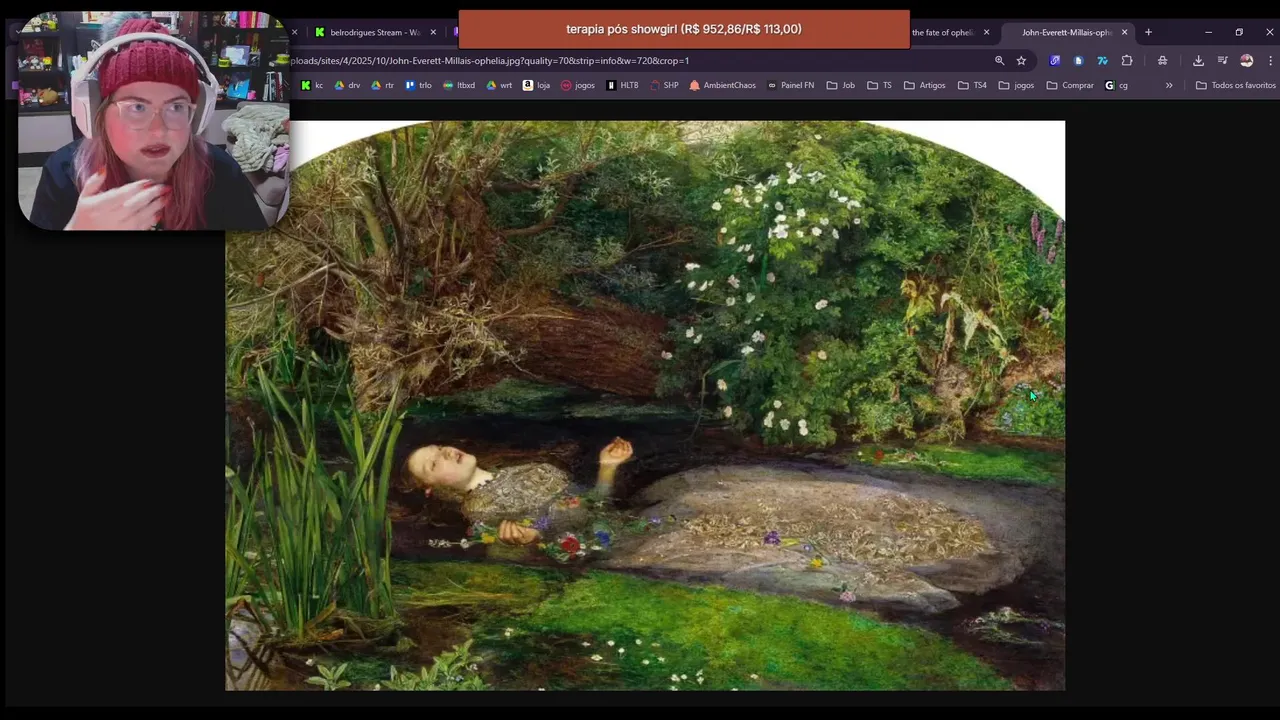Open the loja Amazon bookmark

tap(536, 86)
